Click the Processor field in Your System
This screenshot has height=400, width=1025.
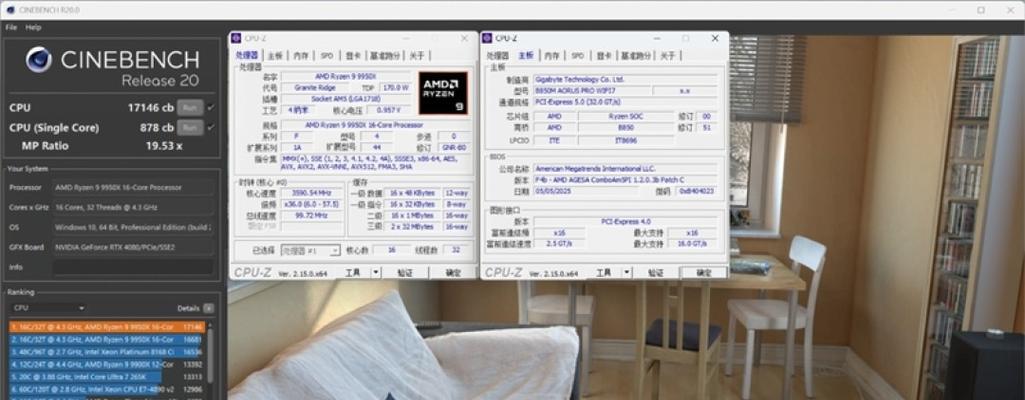pyautogui.click(x=133, y=188)
